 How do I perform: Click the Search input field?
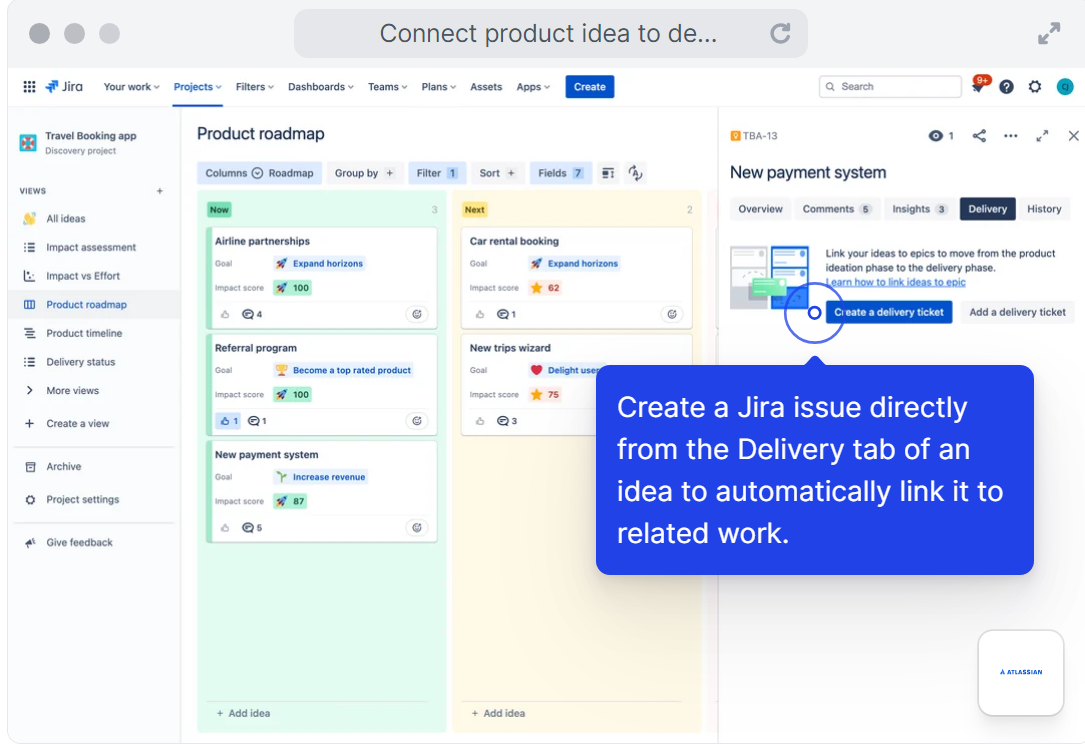point(890,87)
